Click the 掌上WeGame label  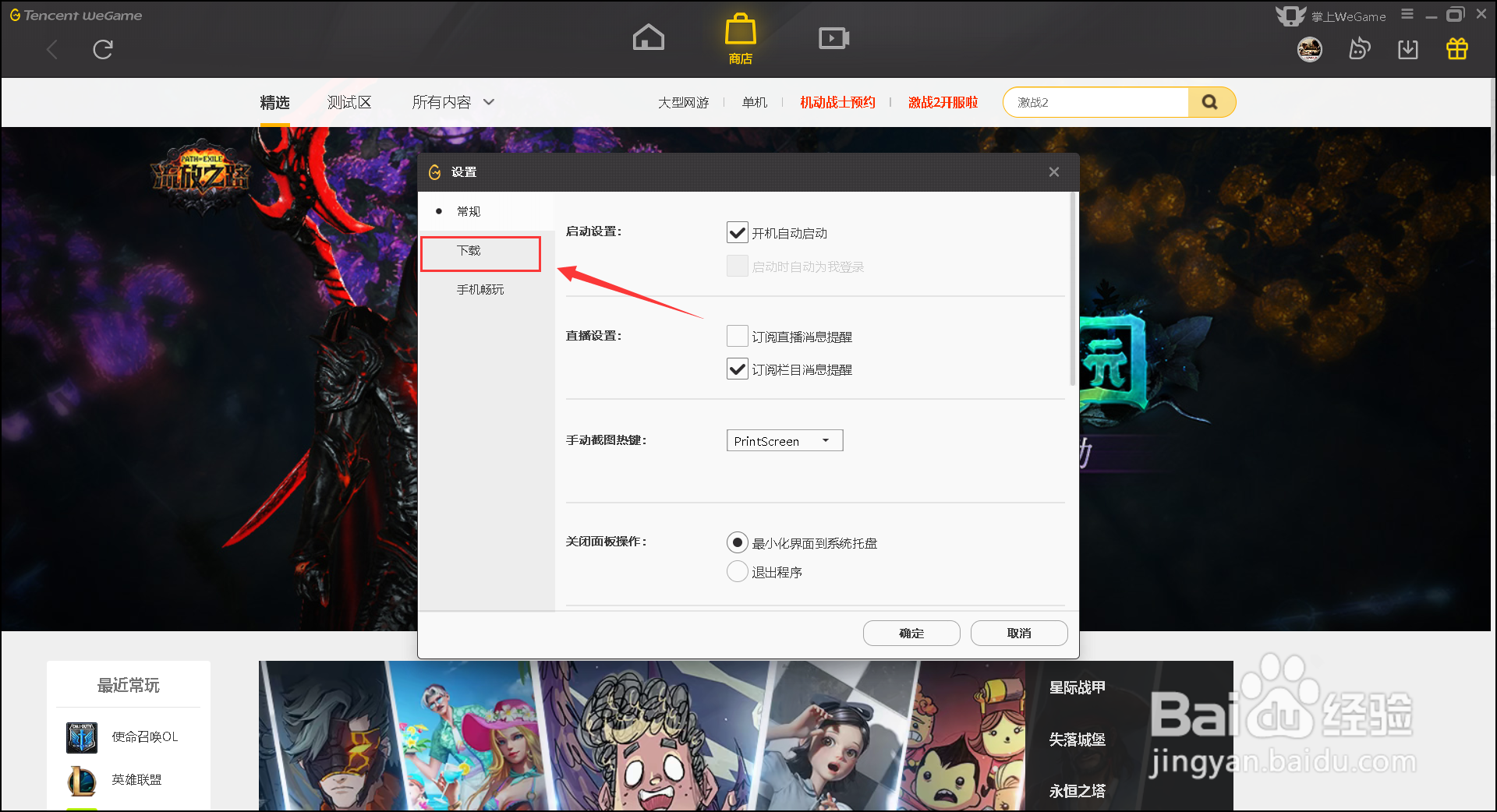pyautogui.click(x=1348, y=16)
